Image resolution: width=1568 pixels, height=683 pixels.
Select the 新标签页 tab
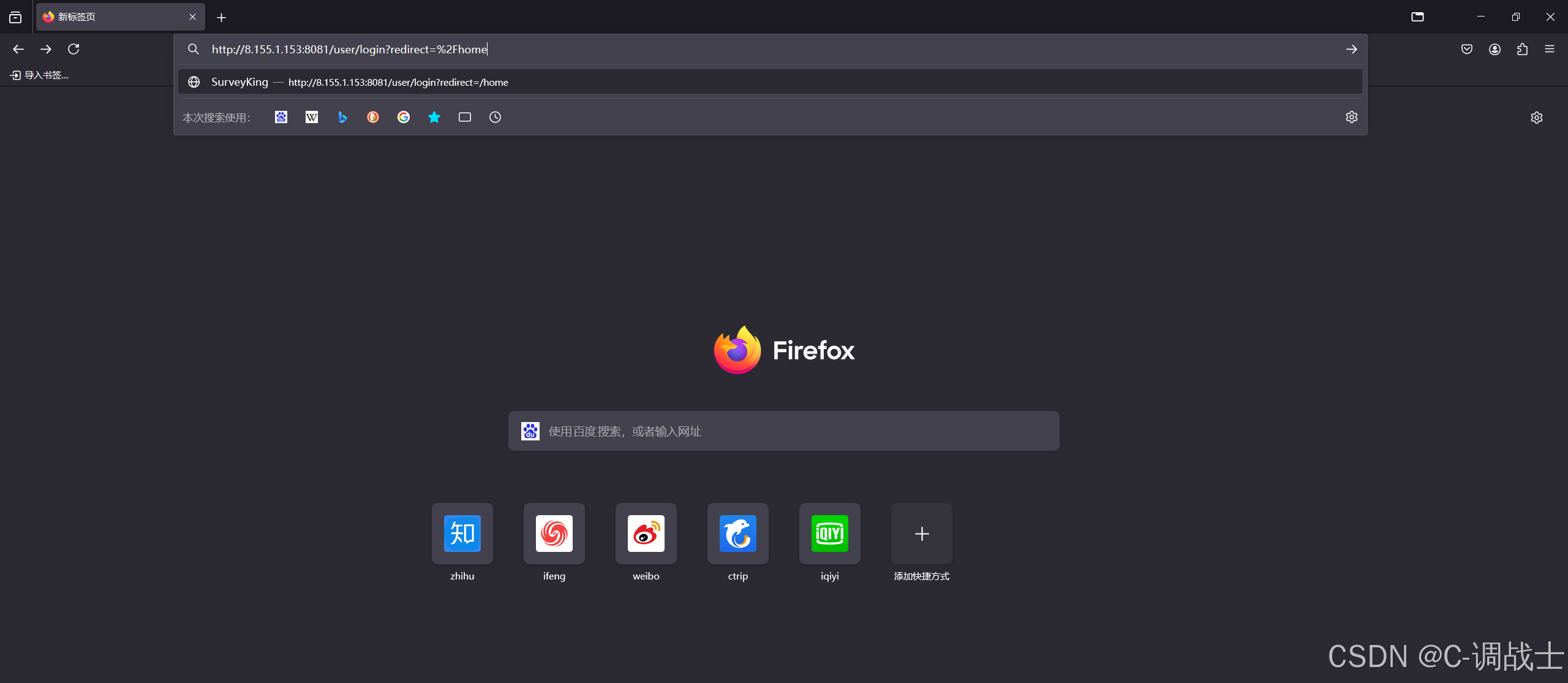pyautogui.click(x=121, y=17)
